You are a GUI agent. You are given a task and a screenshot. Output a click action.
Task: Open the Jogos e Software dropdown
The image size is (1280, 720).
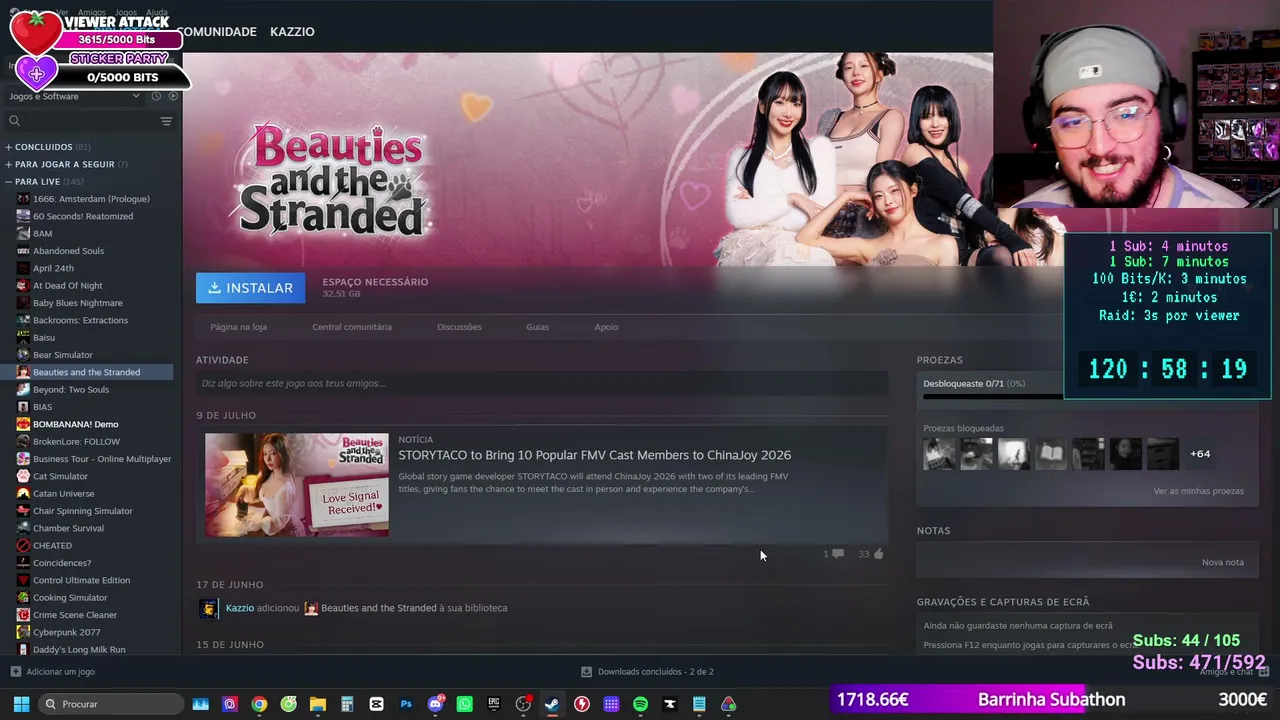[x=74, y=96]
